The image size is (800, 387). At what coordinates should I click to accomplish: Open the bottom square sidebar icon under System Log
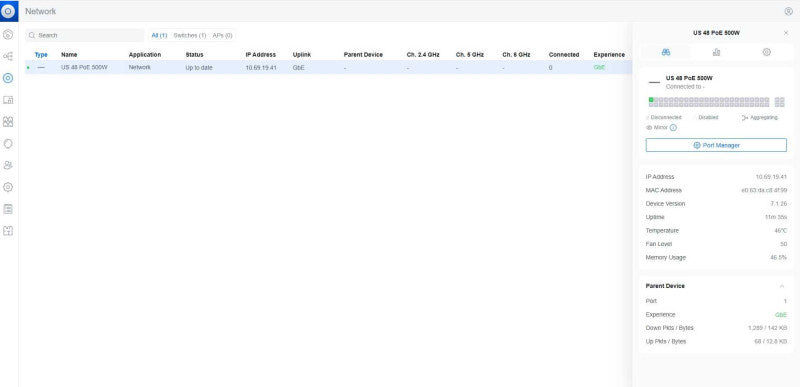tap(8, 231)
